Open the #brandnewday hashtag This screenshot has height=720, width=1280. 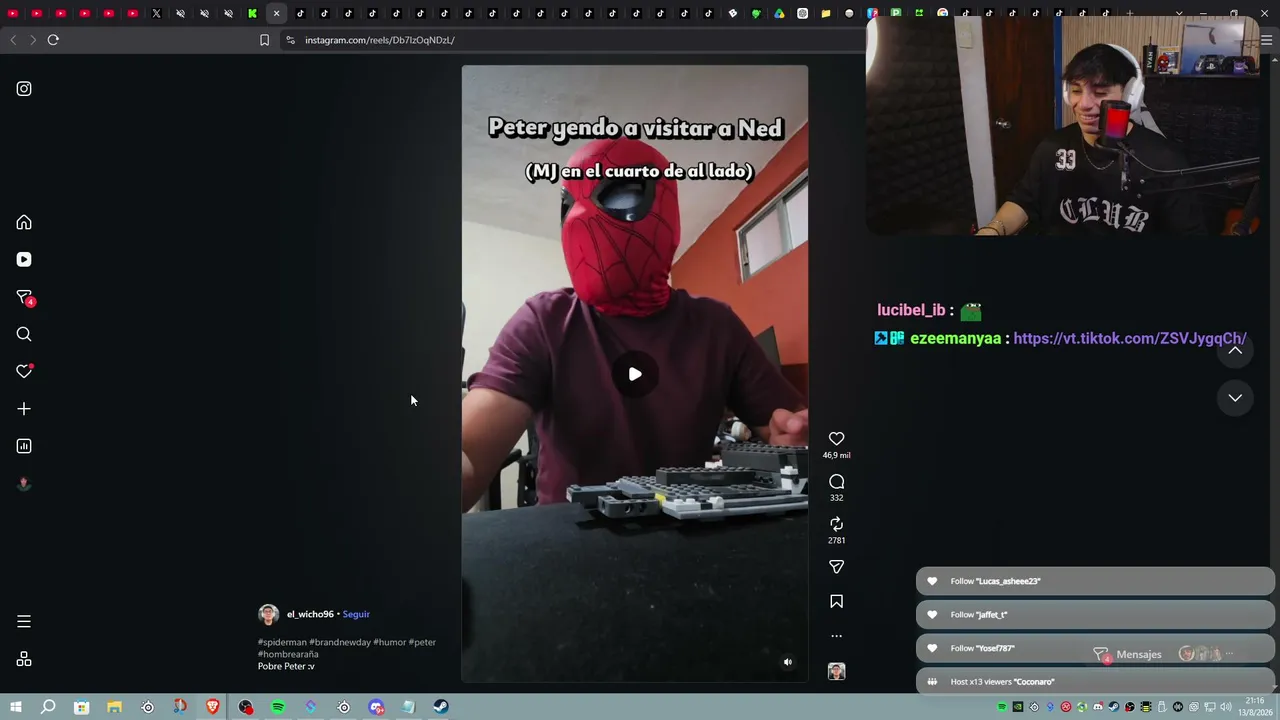[x=340, y=642]
